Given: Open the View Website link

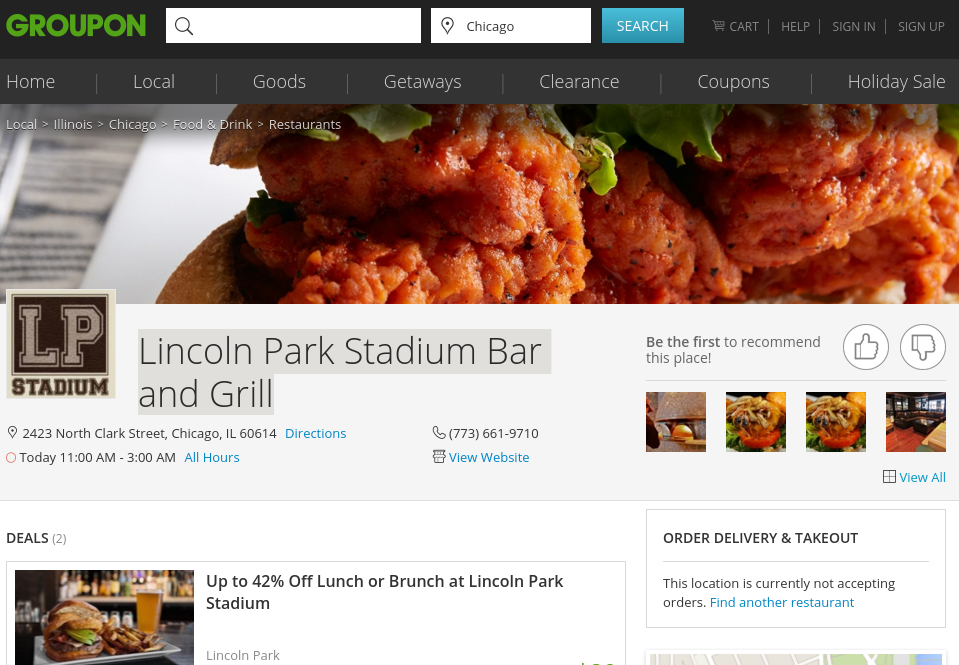Looking at the screenshot, I should (489, 457).
